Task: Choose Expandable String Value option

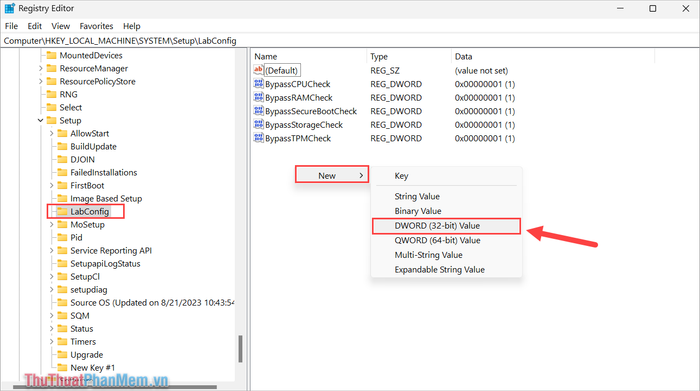Action: tap(446, 270)
